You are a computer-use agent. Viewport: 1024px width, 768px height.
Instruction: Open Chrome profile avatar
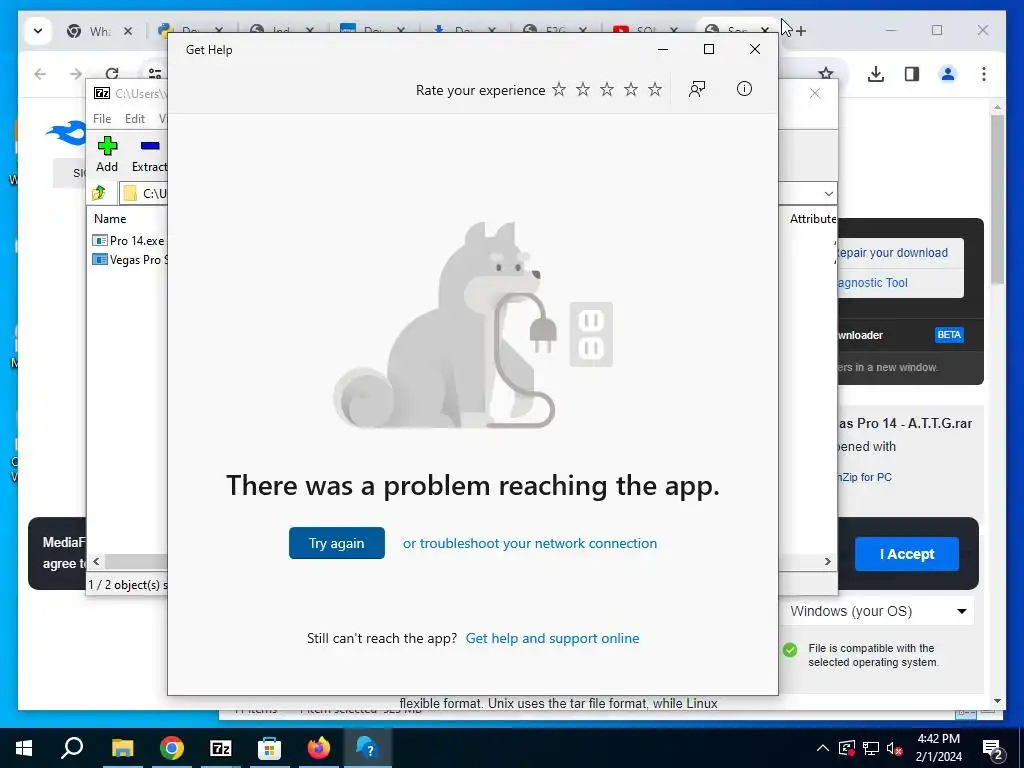coord(948,74)
